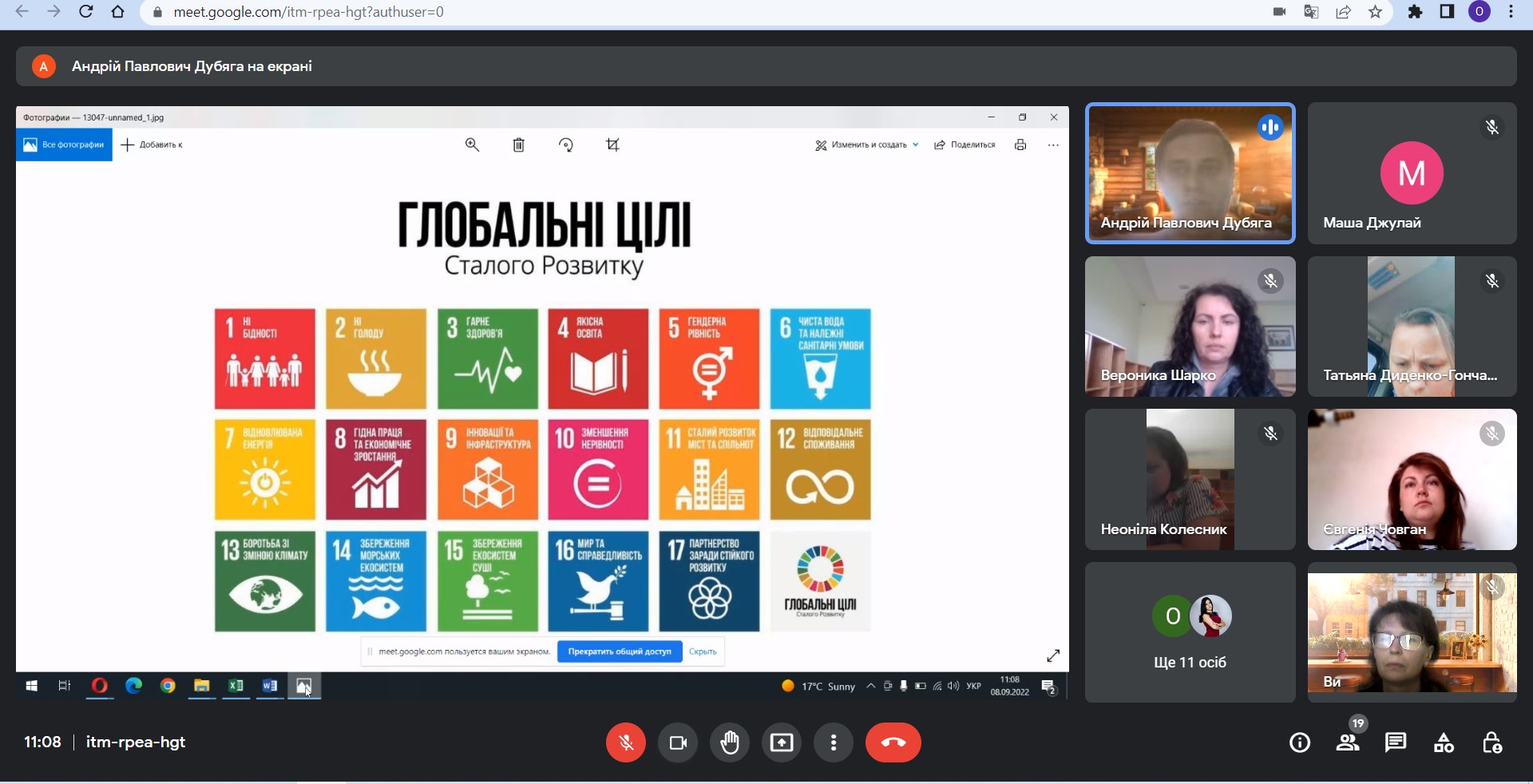
Task: Open host controls lock icon
Action: [1491, 743]
